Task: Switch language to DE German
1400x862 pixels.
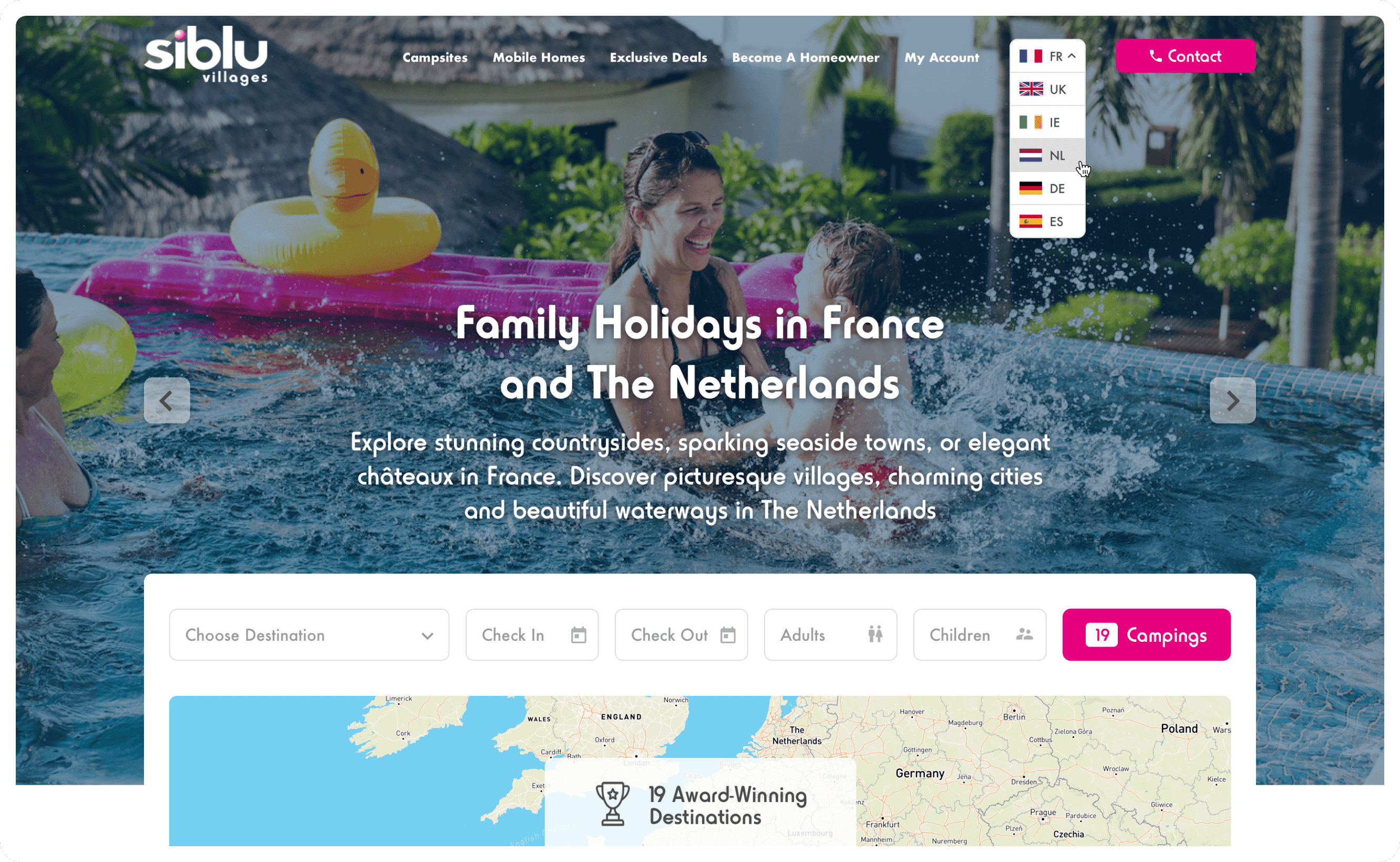Action: [1047, 188]
